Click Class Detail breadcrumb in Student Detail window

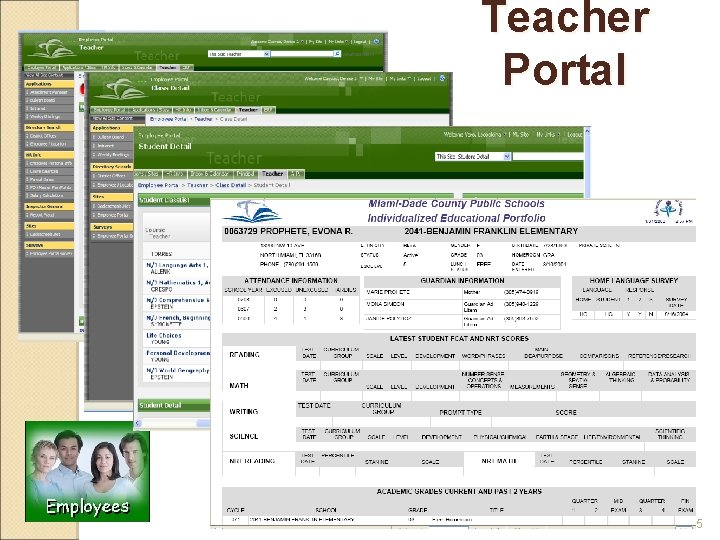pos(231,185)
